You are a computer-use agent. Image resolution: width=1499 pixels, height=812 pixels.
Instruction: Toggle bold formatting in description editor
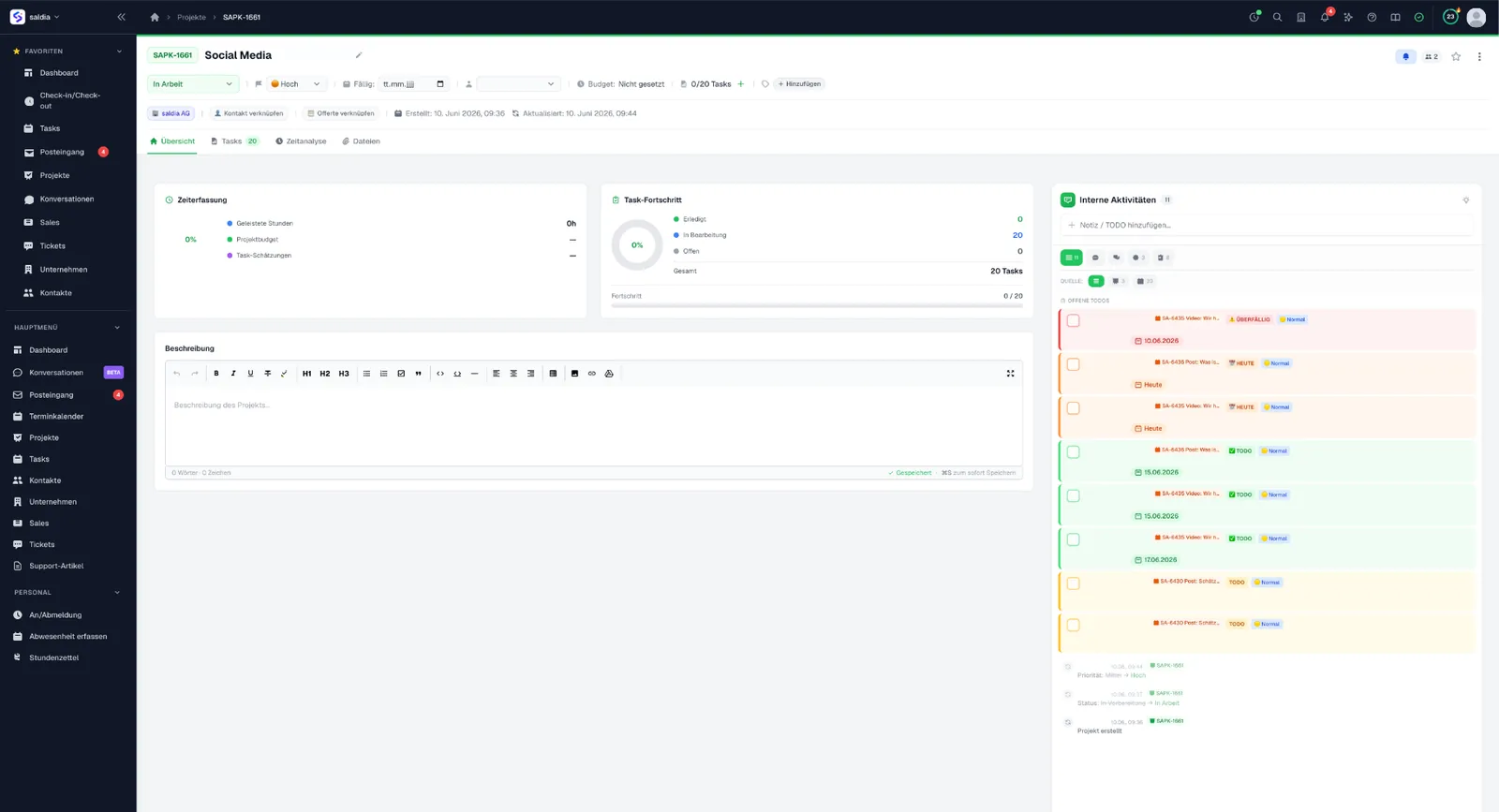coord(216,373)
